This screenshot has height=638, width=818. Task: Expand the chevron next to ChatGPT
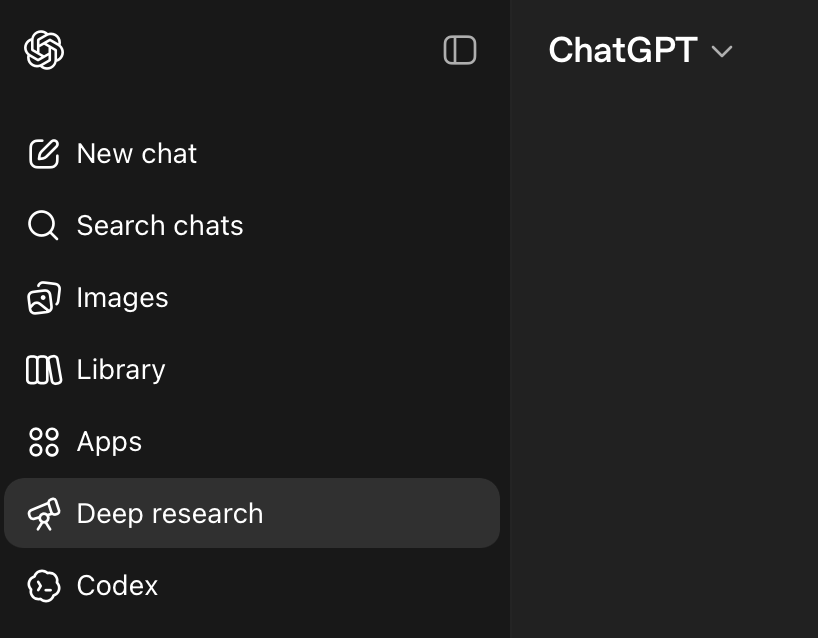tap(722, 51)
